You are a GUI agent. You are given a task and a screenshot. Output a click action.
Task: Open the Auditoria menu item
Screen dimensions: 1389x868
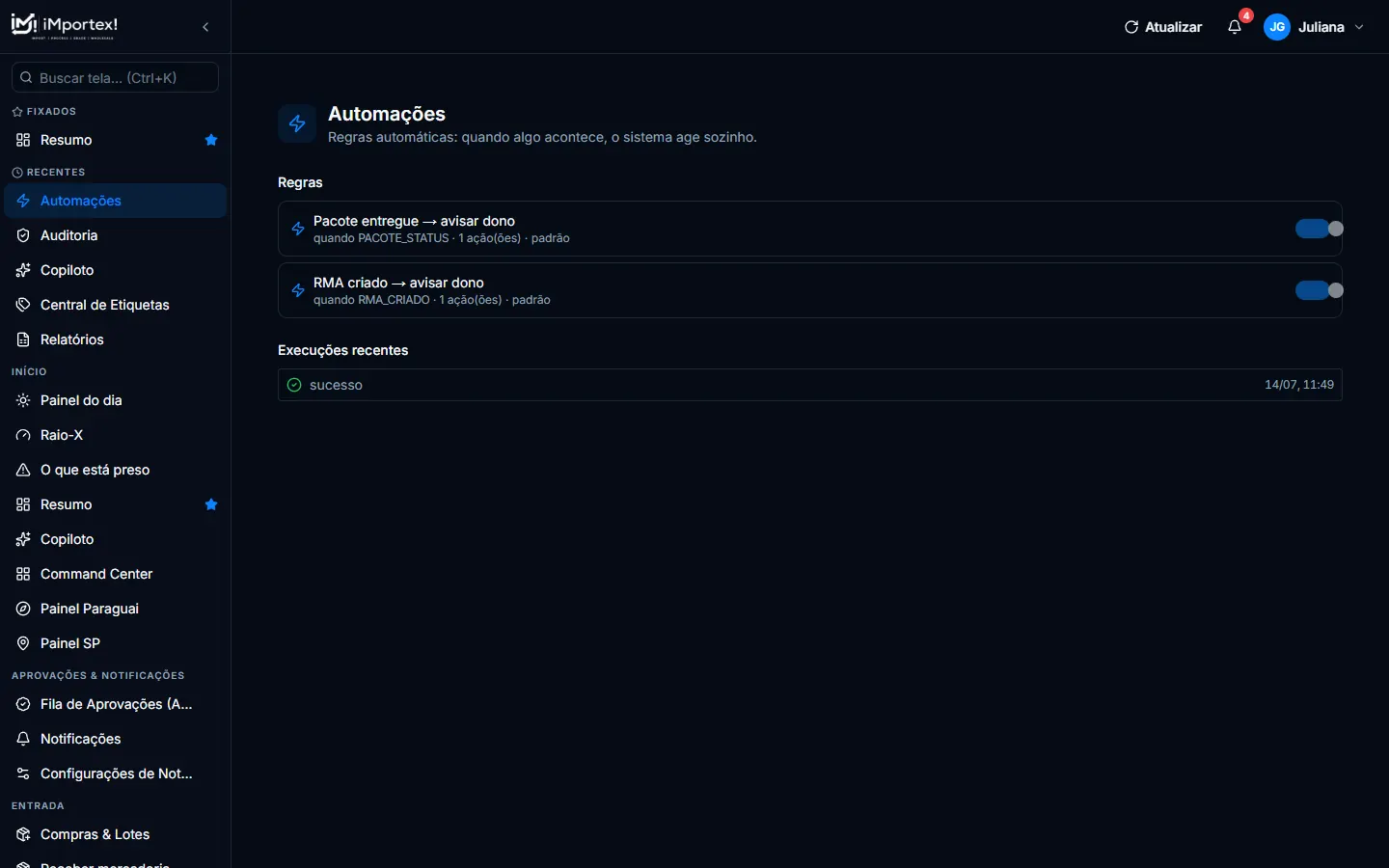116,235
